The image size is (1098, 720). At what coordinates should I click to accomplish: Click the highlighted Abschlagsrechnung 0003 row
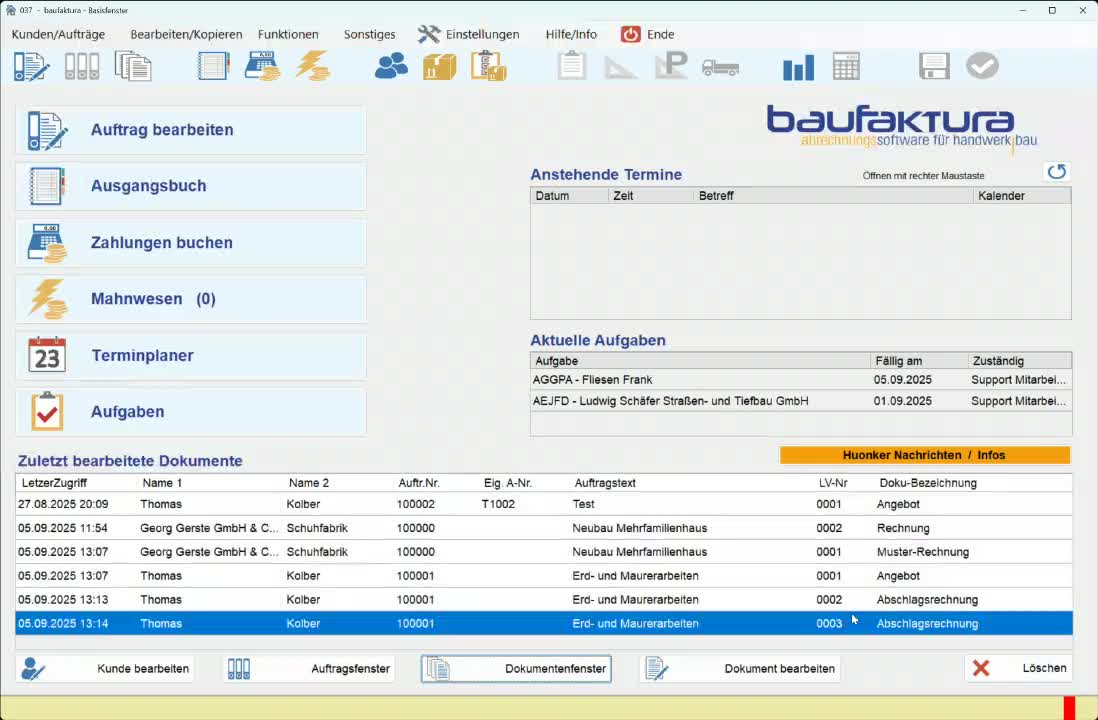click(543, 623)
